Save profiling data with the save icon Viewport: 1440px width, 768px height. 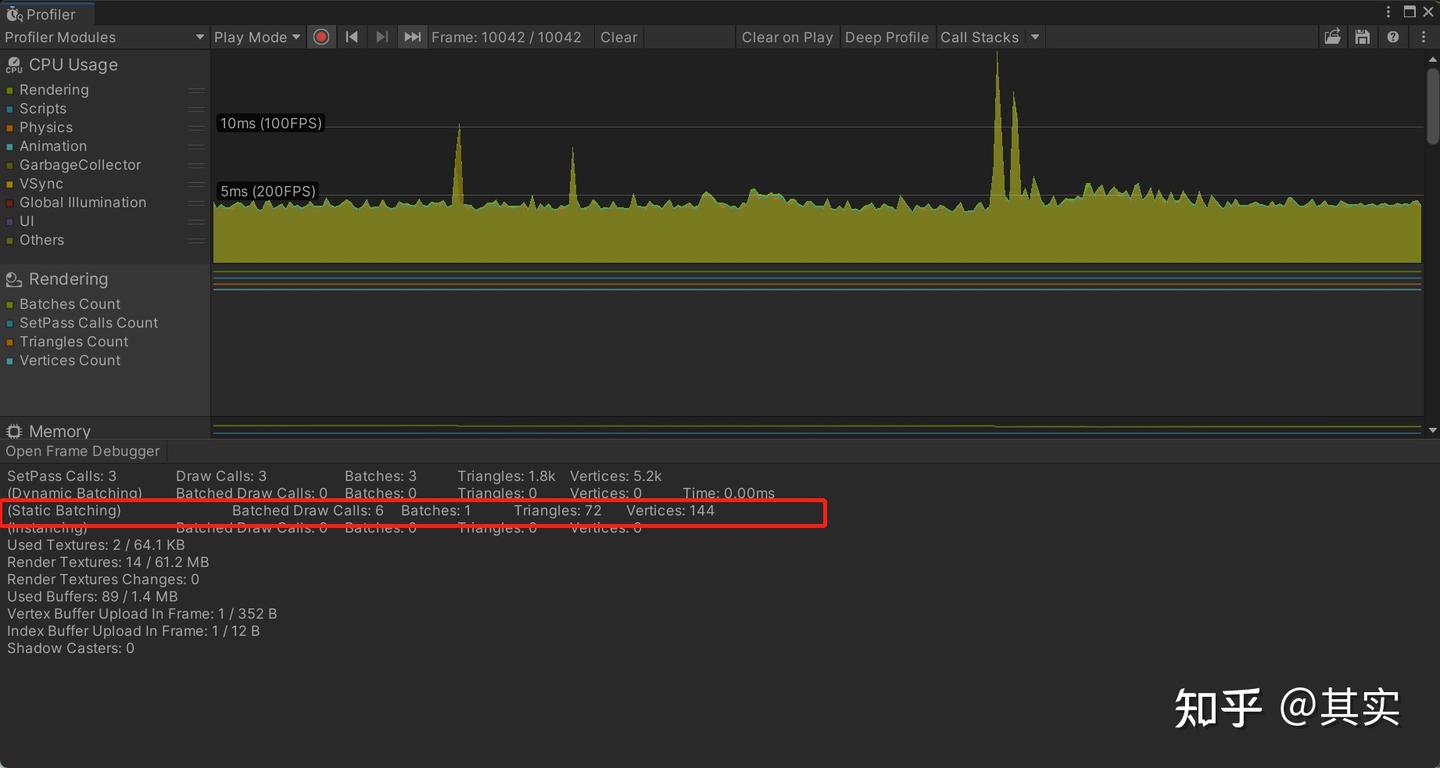(x=1362, y=36)
